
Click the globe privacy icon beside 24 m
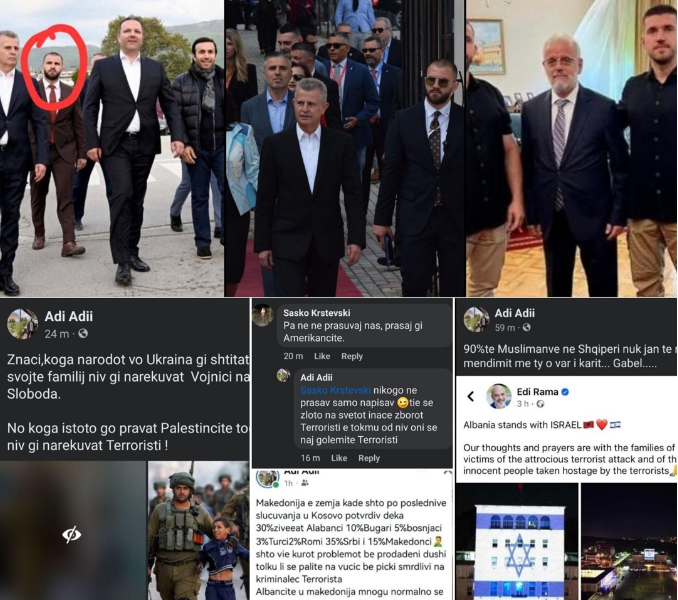(x=83, y=334)
